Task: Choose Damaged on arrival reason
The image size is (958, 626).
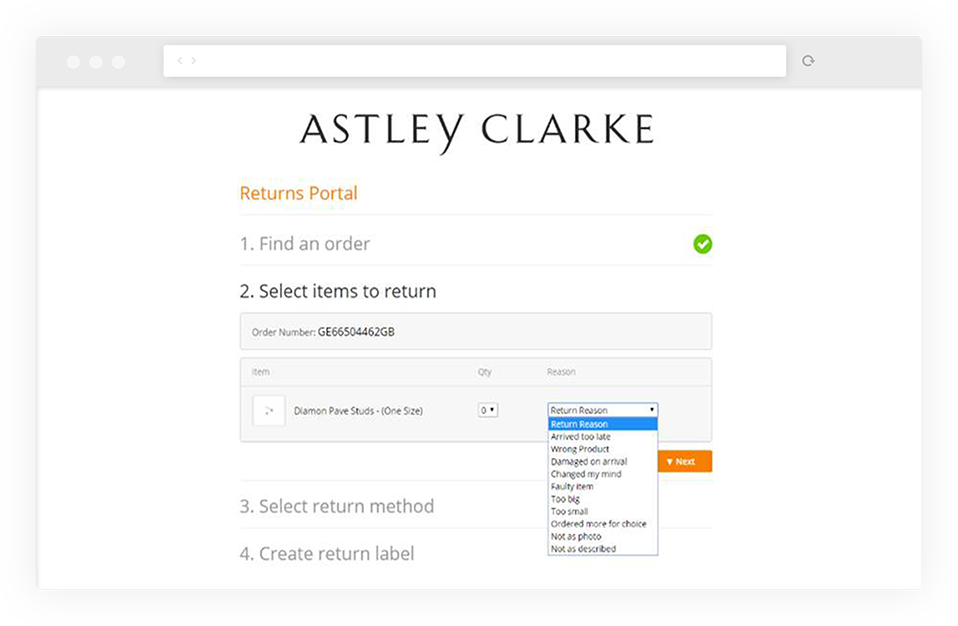Action: click(602, 462)
